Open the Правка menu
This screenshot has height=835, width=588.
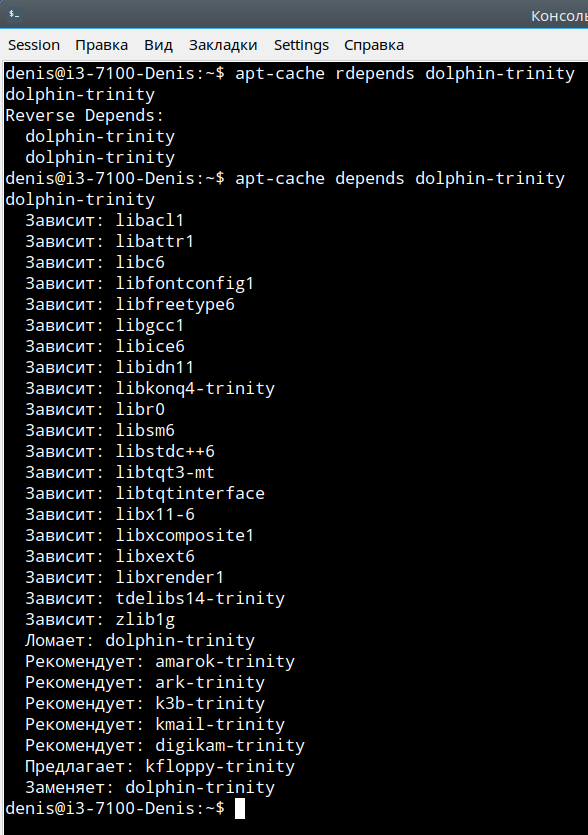tap(102, 45)
